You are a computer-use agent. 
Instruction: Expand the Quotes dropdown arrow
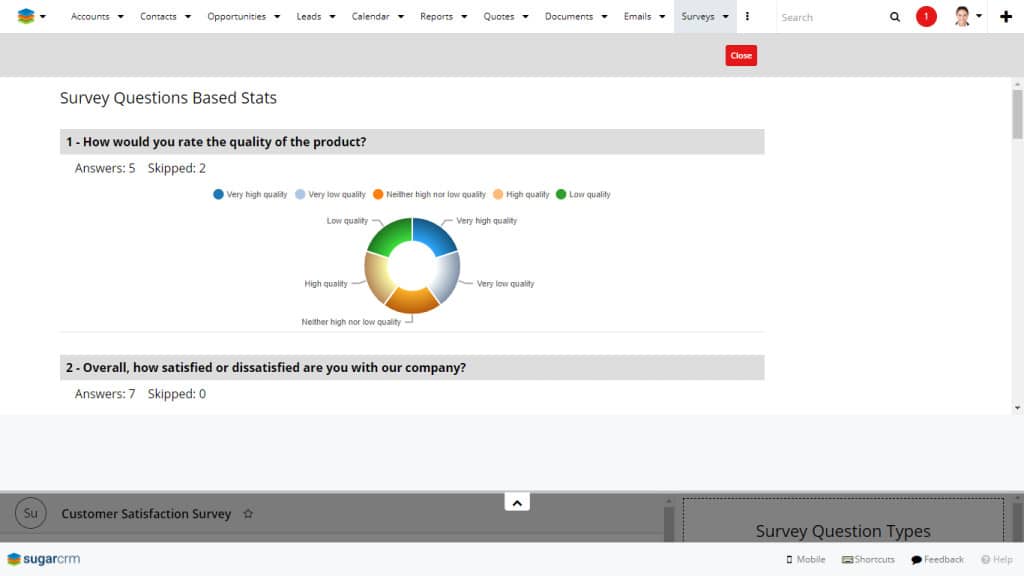[526, 16]
